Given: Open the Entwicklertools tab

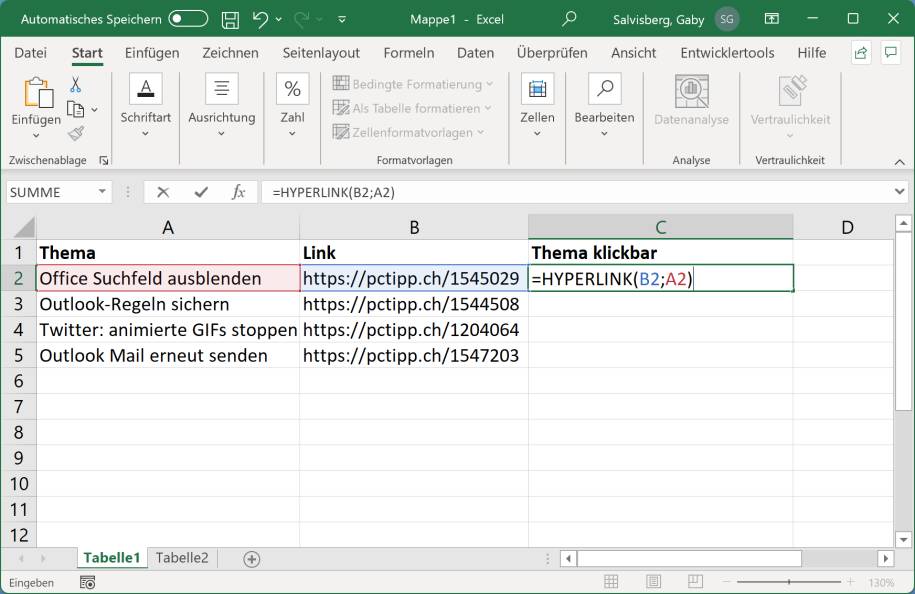Looking at the screenshot, I should (727, 53).
